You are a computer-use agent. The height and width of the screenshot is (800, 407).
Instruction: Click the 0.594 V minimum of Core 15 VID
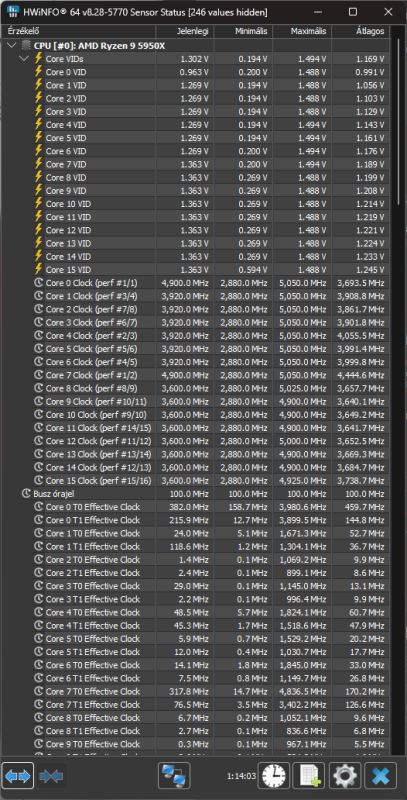click(253, 269)
